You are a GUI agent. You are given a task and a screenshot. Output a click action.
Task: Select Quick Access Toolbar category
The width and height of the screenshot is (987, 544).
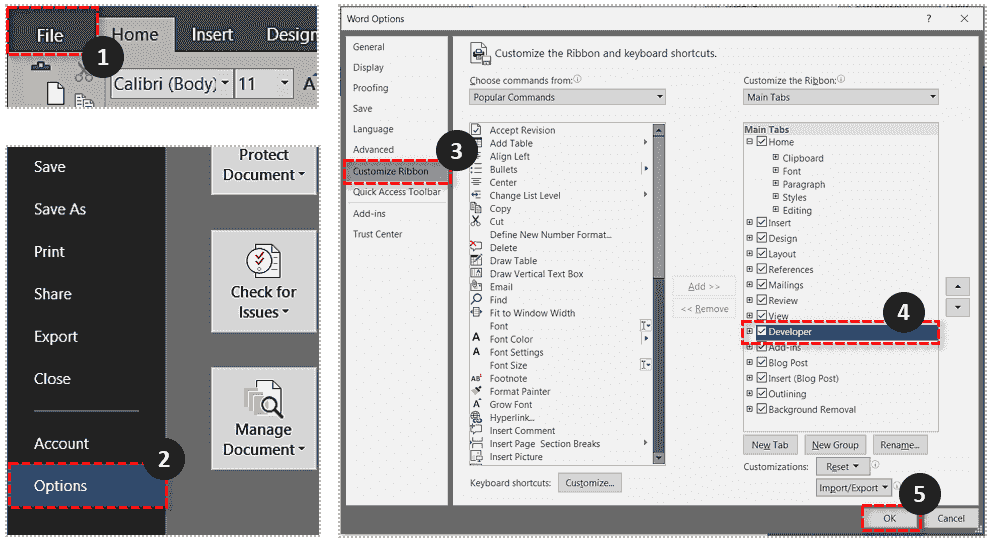(397, 192)
